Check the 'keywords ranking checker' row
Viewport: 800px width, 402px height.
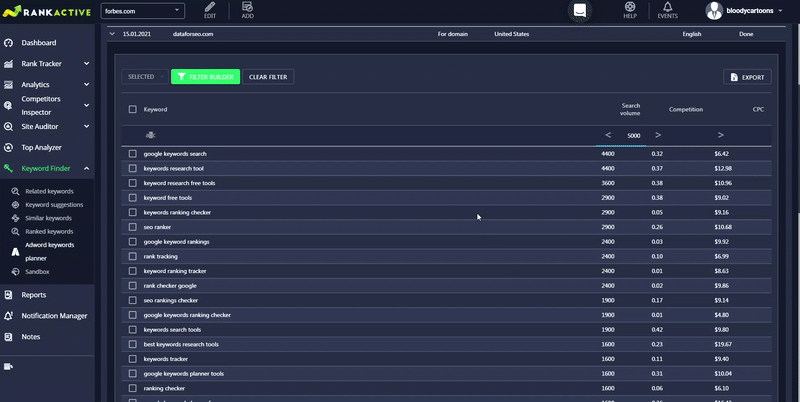point(133,212)
